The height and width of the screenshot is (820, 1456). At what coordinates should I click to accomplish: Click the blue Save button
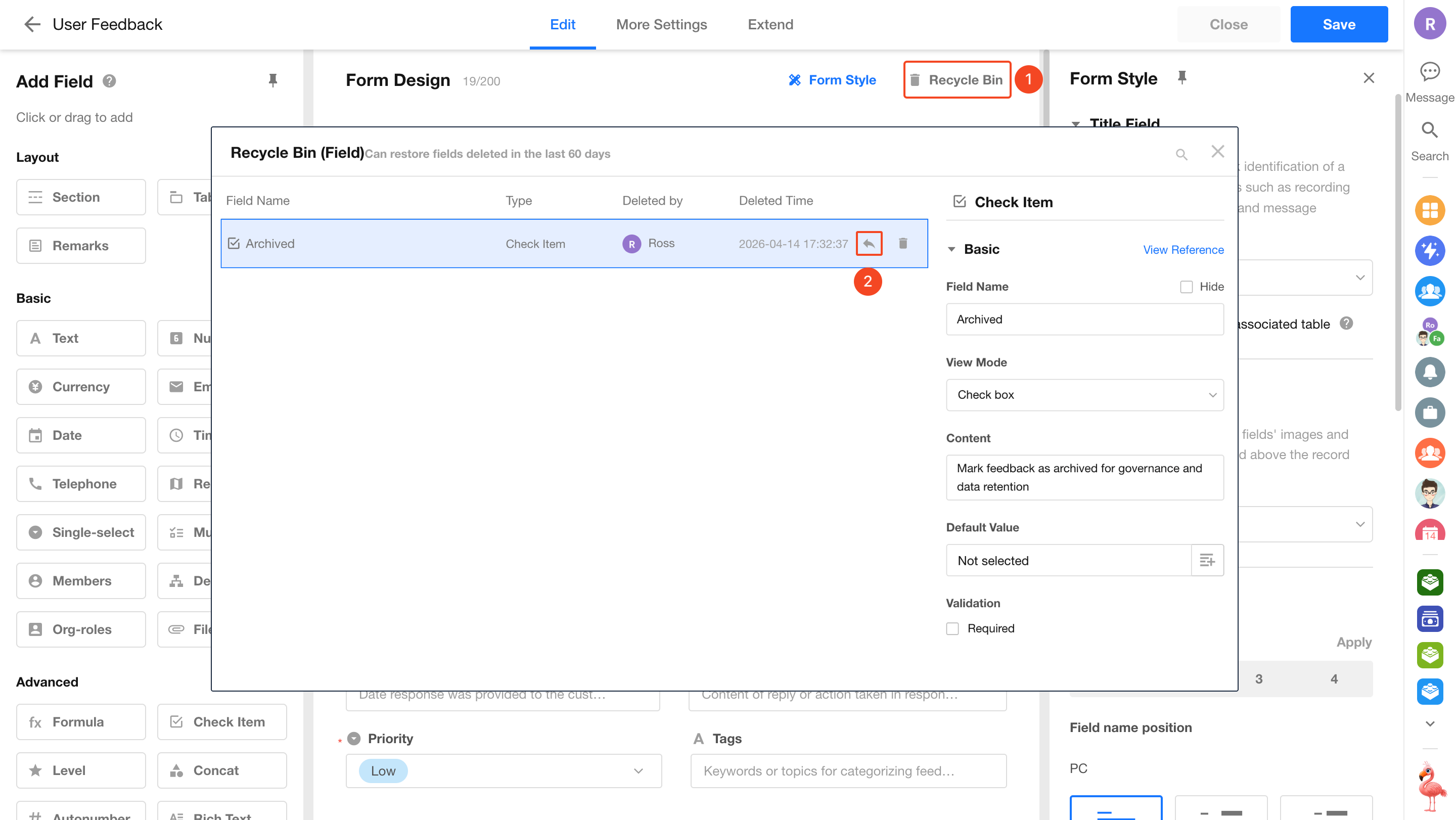click(1338, 24)
